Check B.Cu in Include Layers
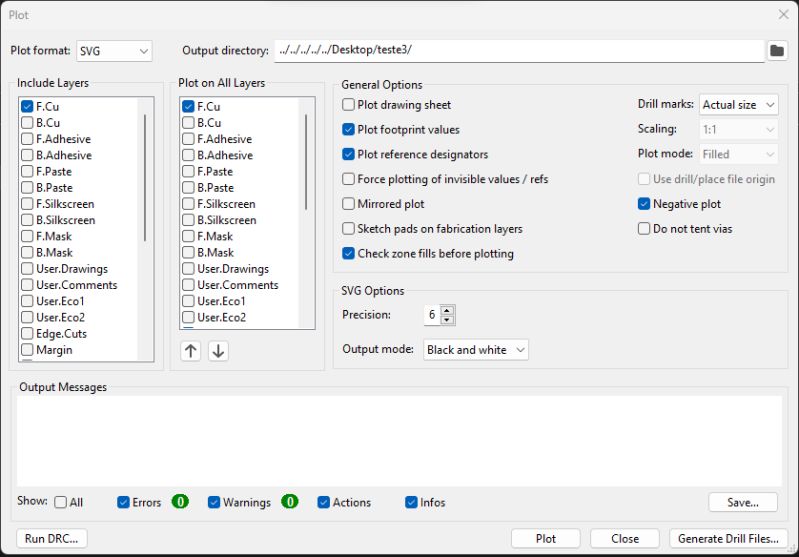799x557 pixels. [27, 123]
